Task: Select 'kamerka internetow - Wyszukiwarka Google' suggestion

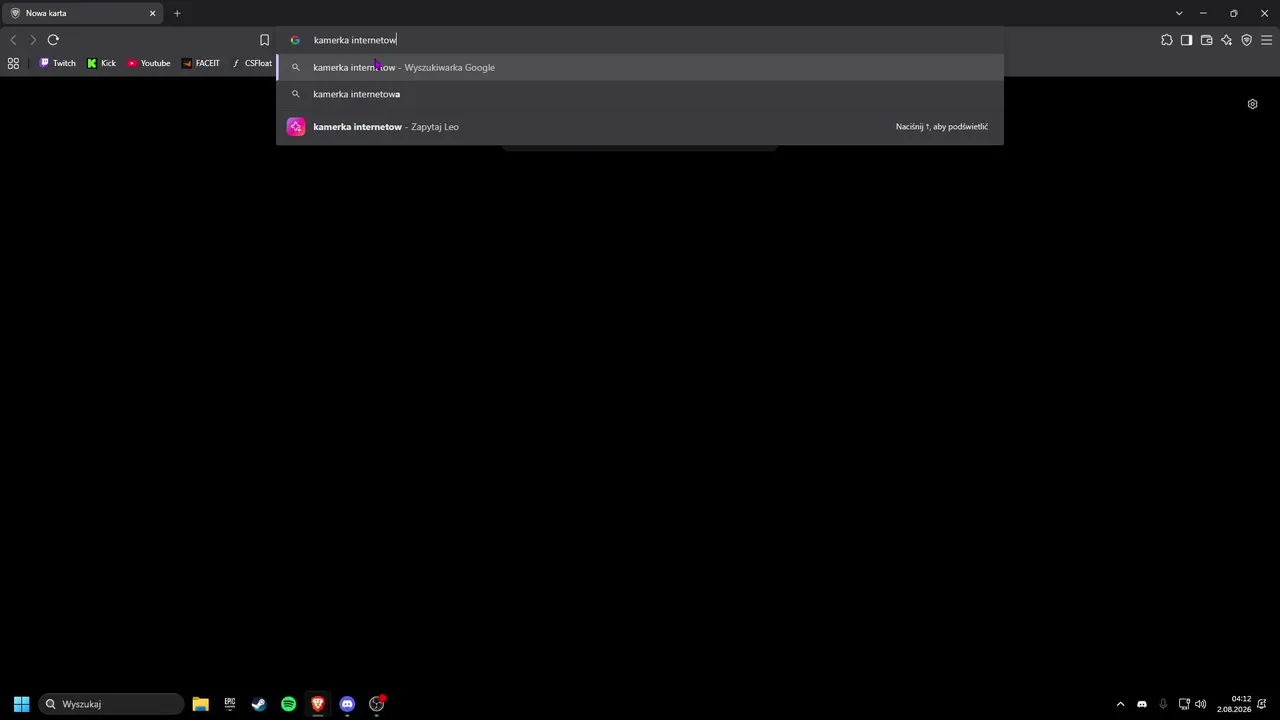Action: coord(640,67)
